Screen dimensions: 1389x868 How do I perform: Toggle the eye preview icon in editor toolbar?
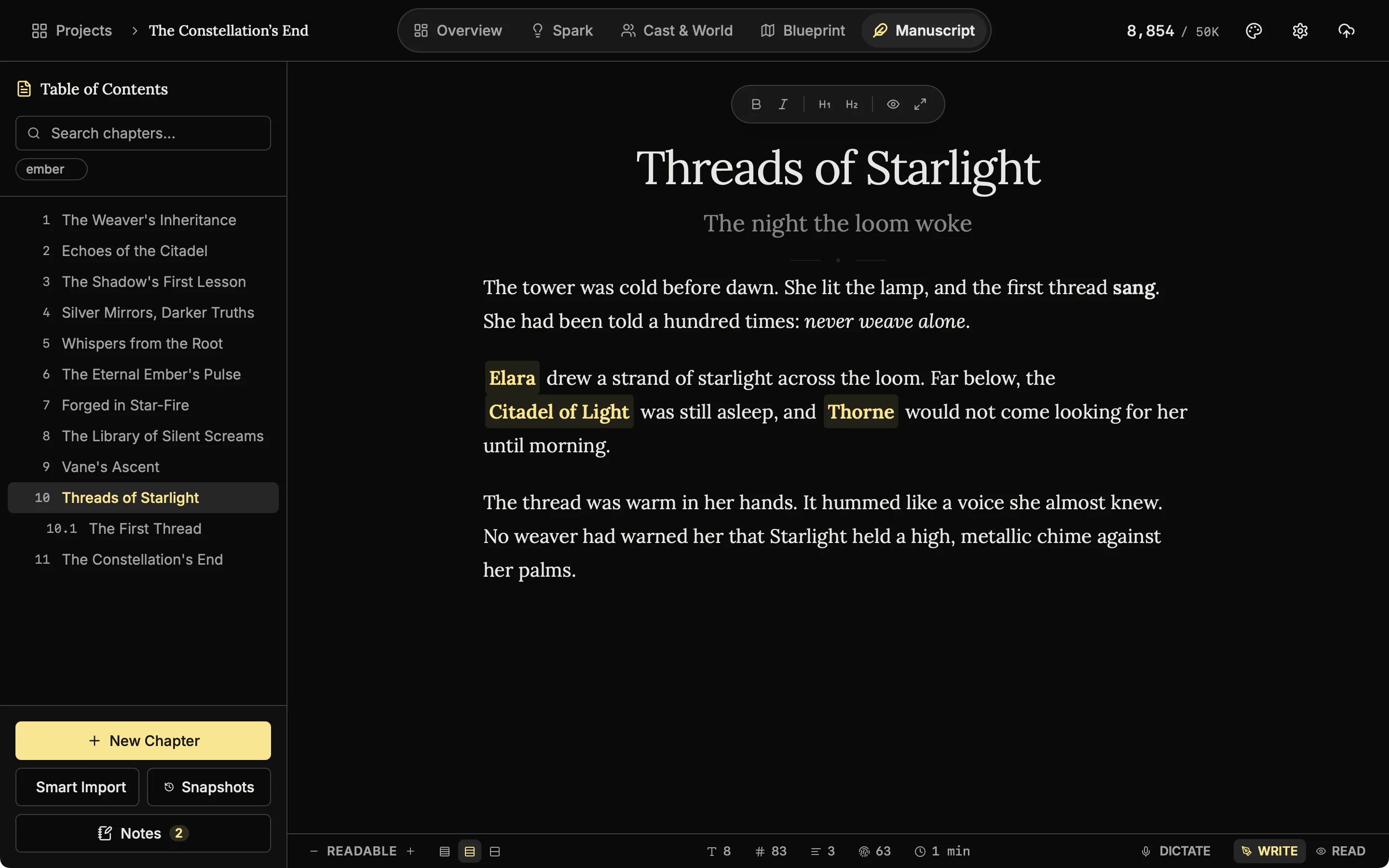893,104
